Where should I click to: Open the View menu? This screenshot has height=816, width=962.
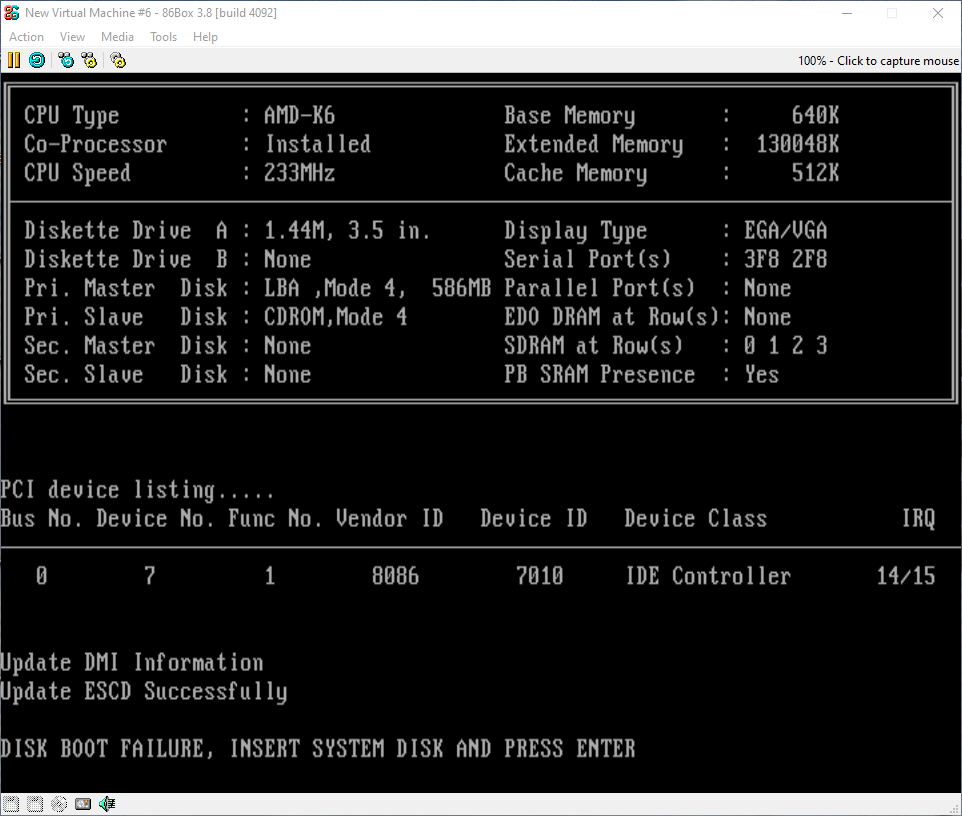[x=72, y=37]
